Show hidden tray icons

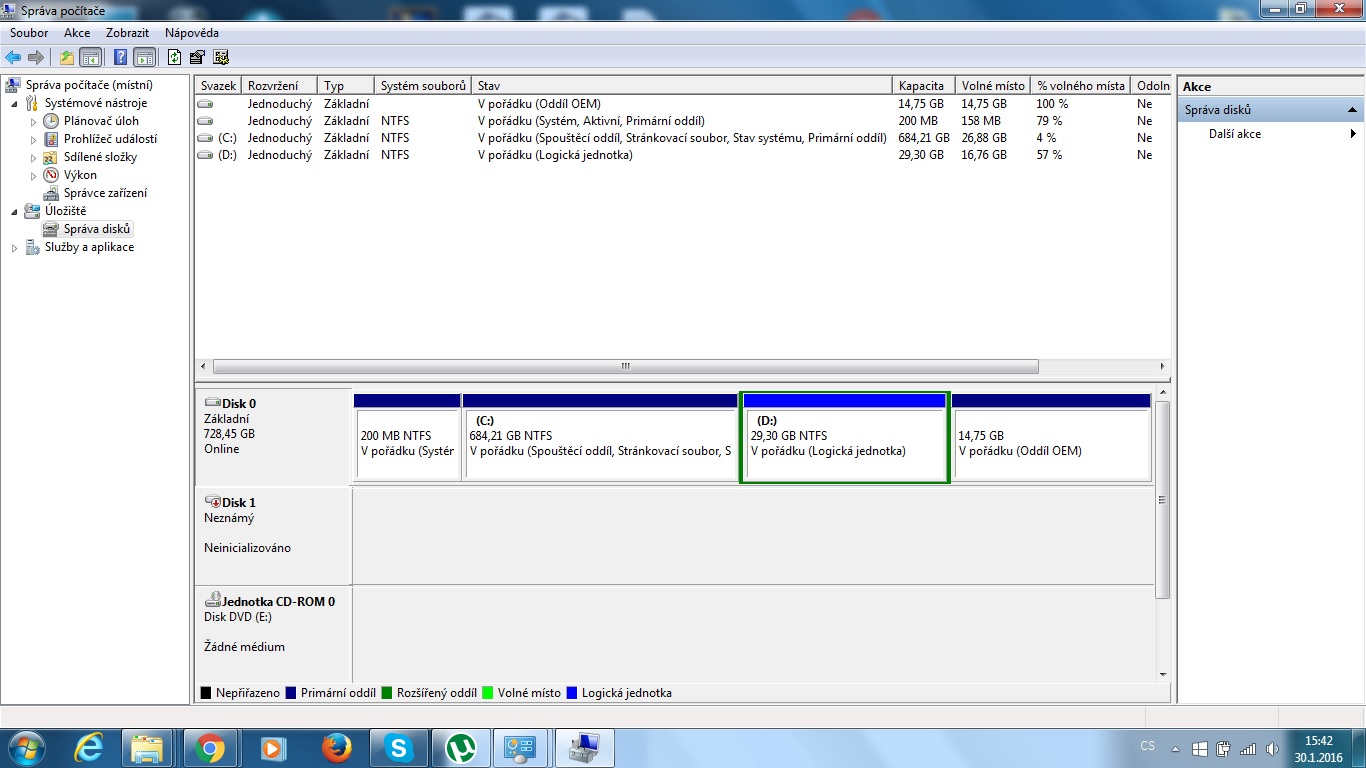click(1177, 748)
